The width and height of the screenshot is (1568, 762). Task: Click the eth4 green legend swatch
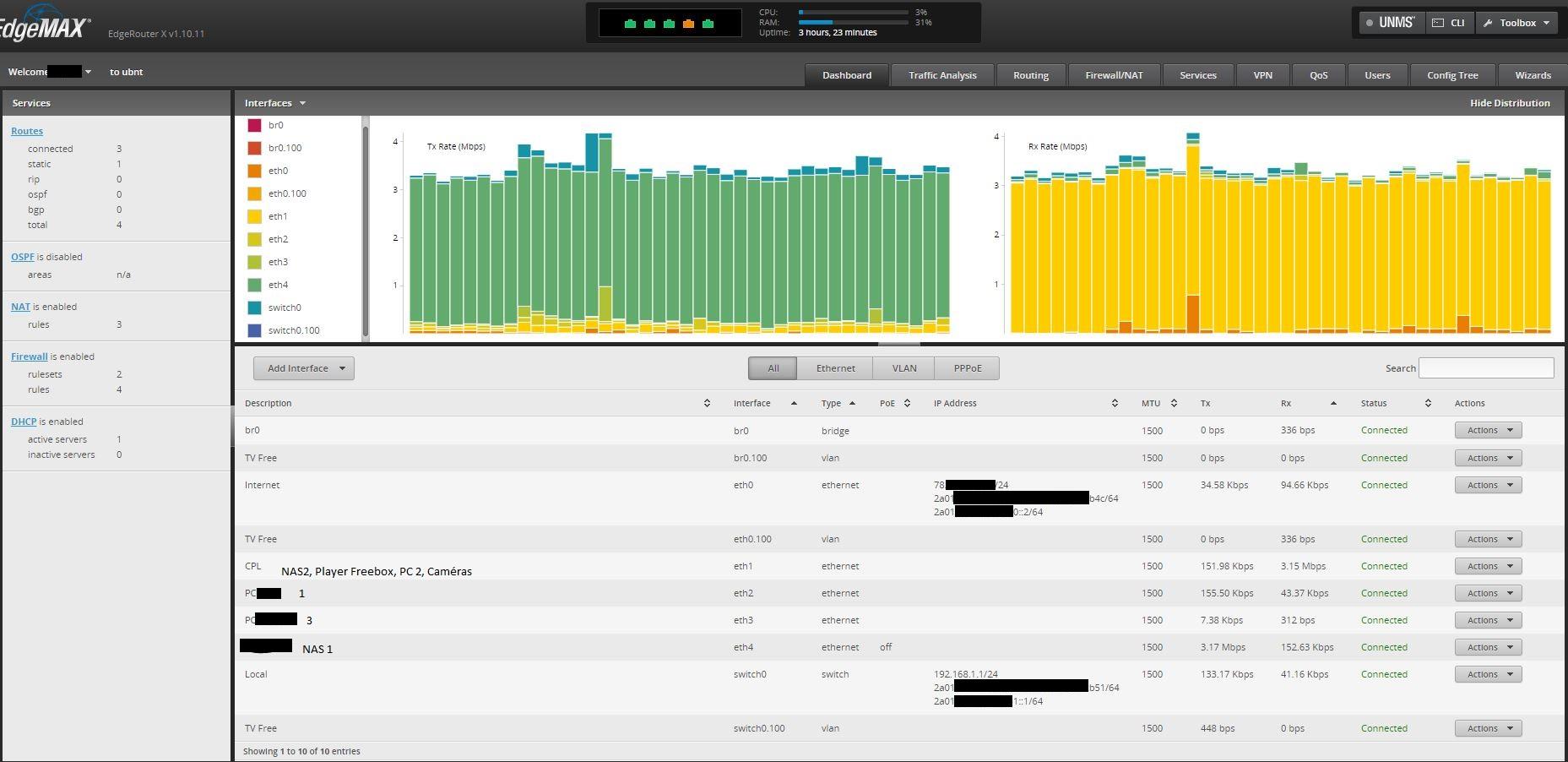click(254, 285)
